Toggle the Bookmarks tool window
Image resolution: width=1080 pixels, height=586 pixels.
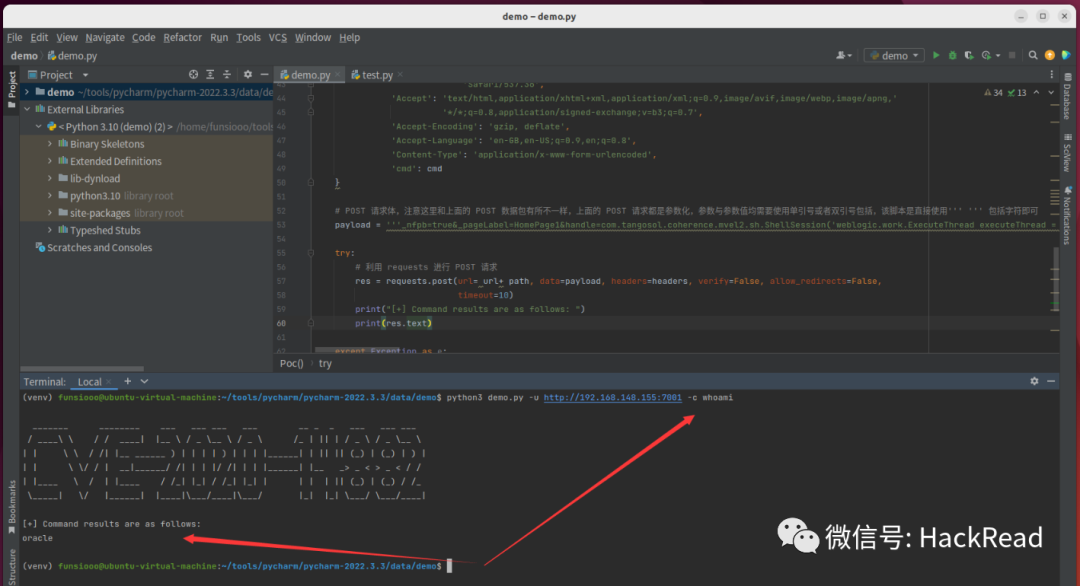(12, 507)
